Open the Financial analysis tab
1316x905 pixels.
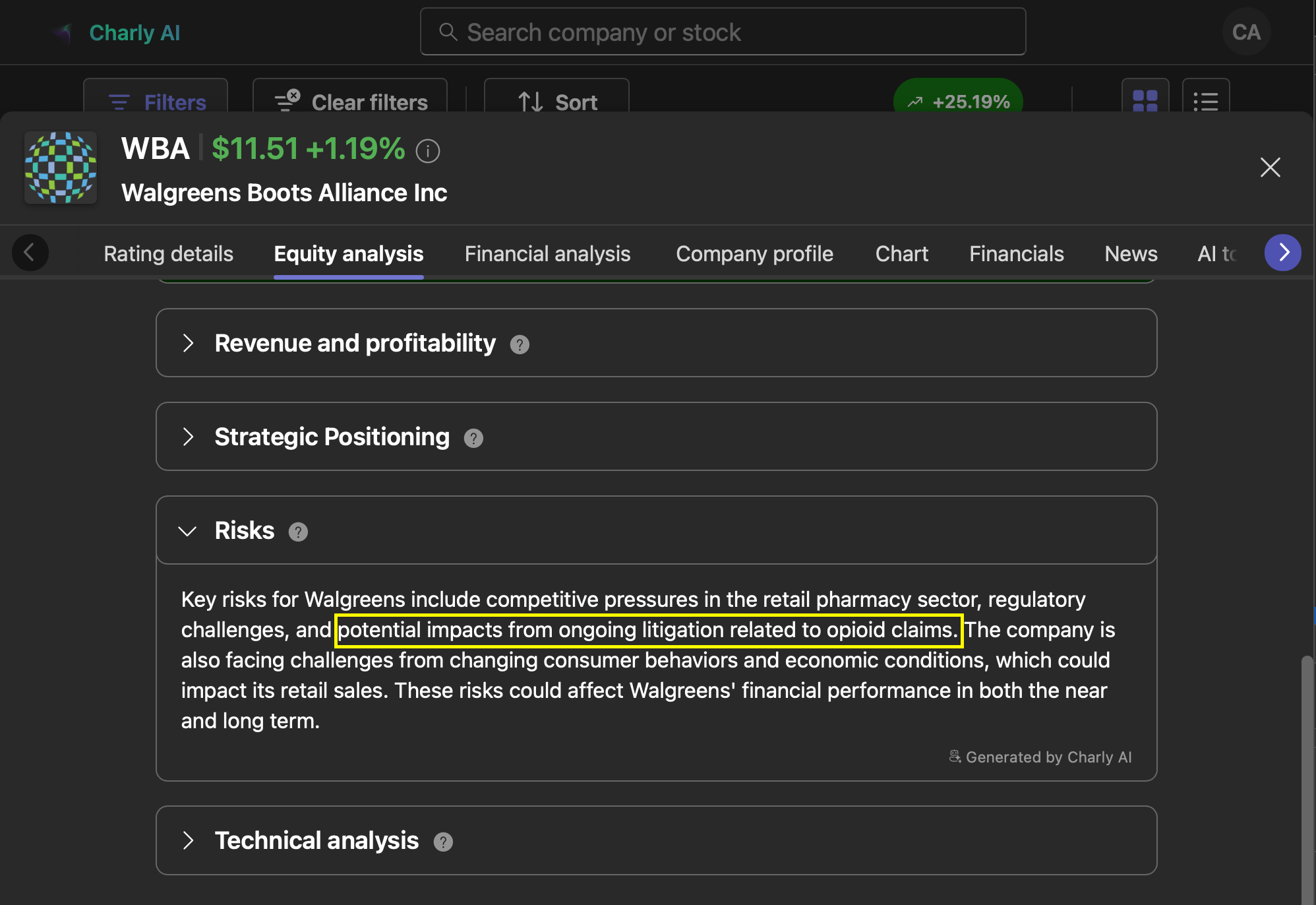point(547,254)
